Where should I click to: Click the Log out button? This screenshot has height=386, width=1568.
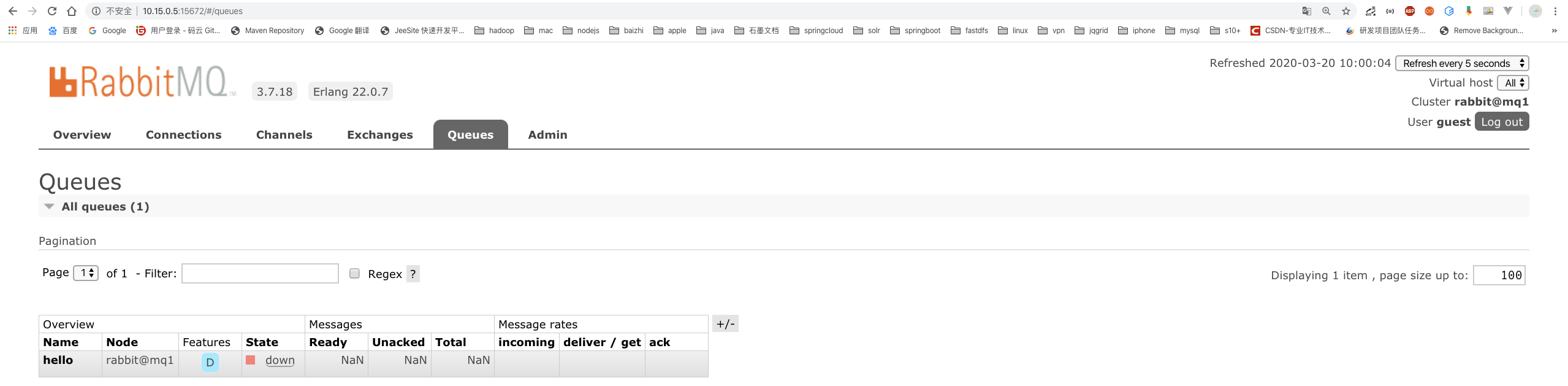point(1502,122)
